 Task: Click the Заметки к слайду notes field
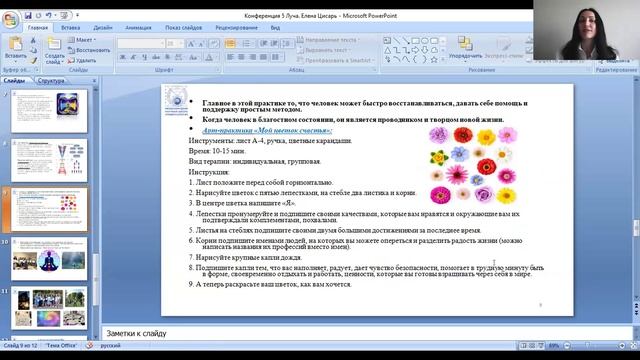tap(367, 333)
